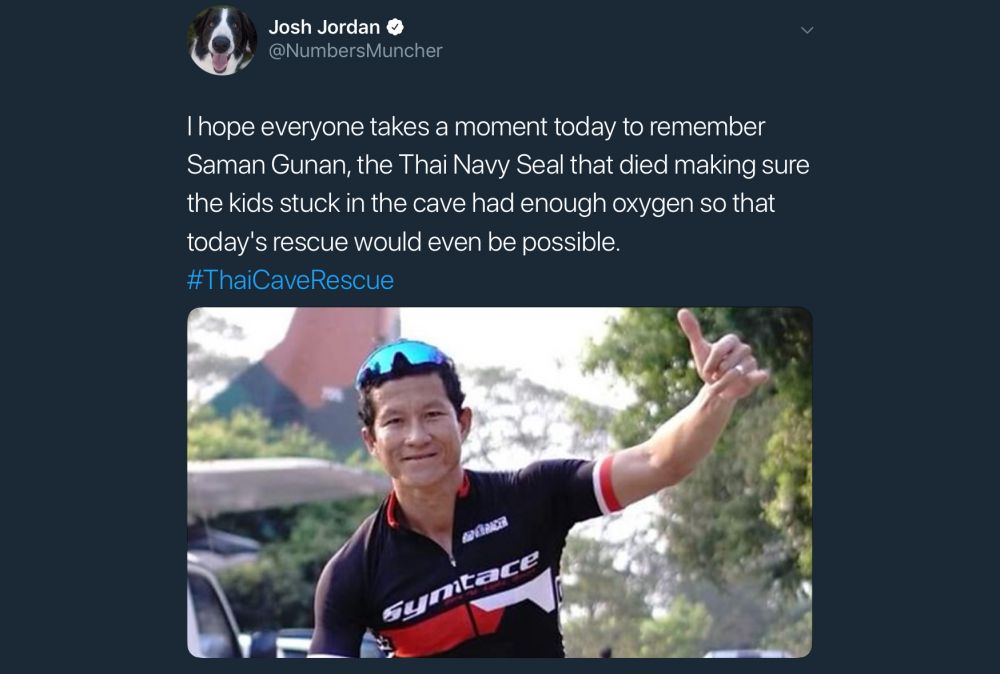Click the line "today's rescue would even be possible."
1000x674 pixels.
click(404, 242)
